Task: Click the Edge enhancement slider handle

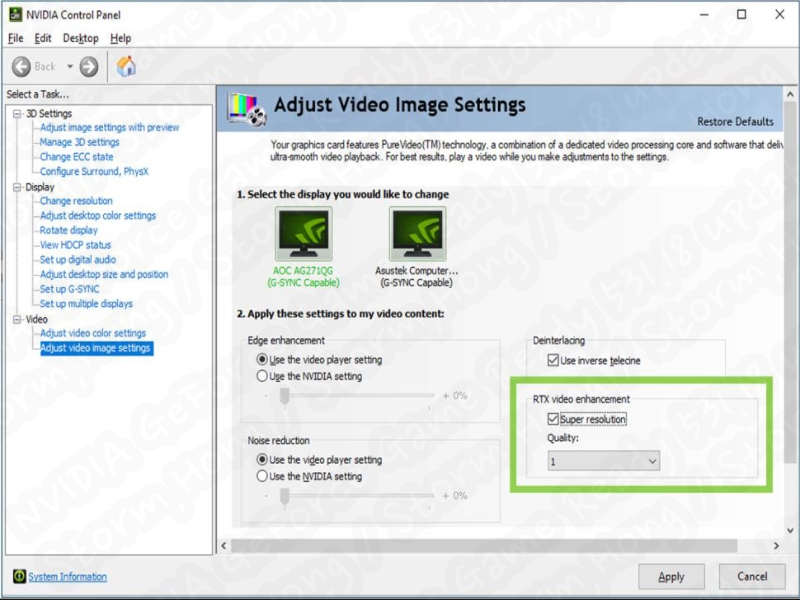Action: [x=285, y=396]
